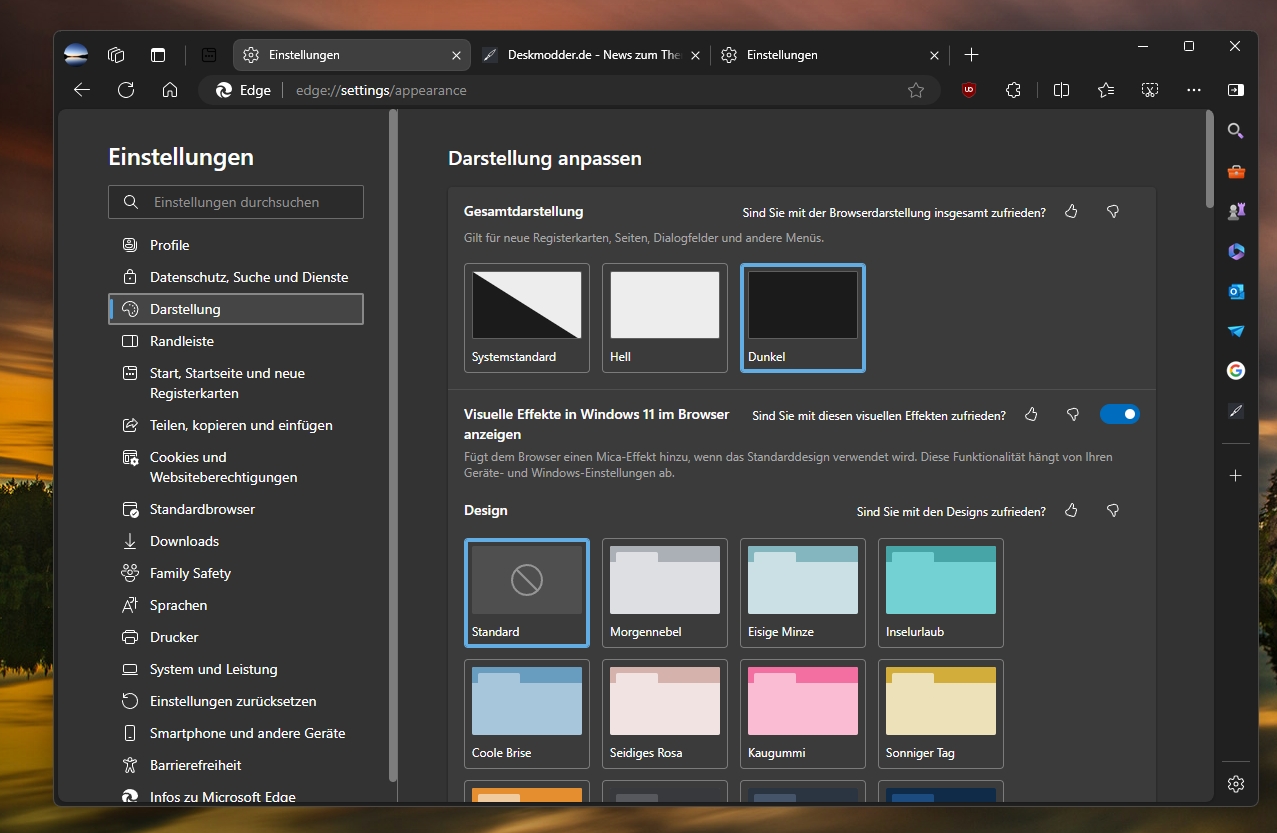Open Telegram in the sidebar
Screen dimensions: 1277x833
pyautogui.click(x=1236, y=331)
